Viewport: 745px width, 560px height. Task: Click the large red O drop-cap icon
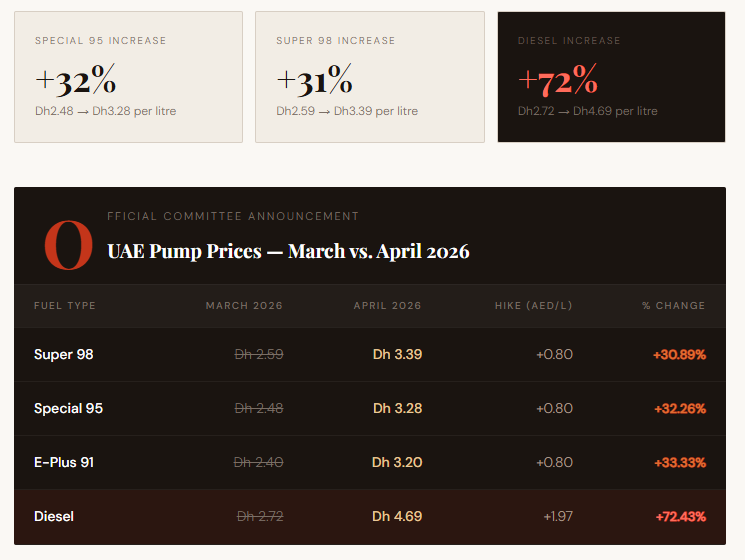pyautogui.click(x=68, y=246)
